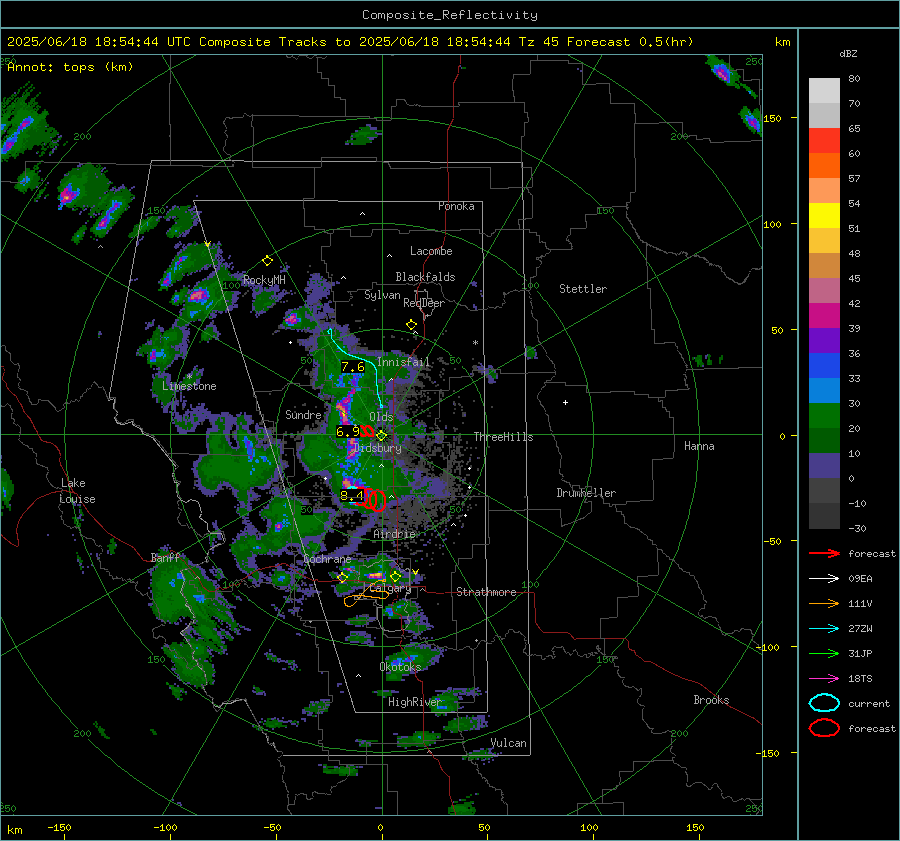Screen dimensions: 900x841
Task: Click the Hanna city label
Action: pyautogui.click(x=699, y=446)
